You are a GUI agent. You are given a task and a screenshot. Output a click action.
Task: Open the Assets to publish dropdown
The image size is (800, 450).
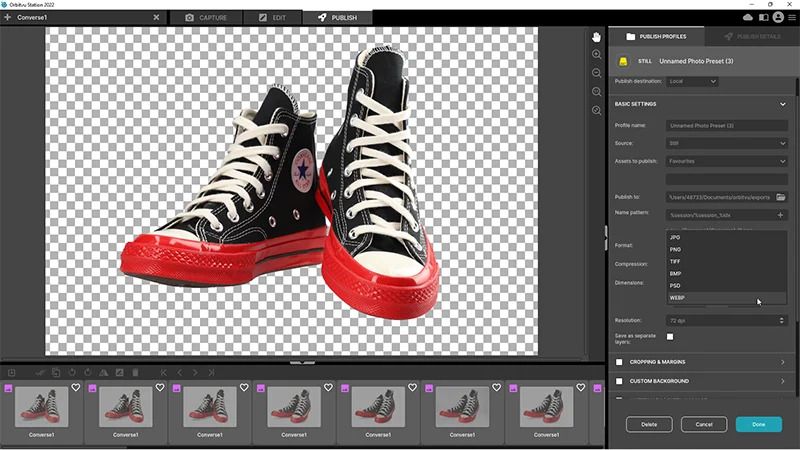coord(727,160)
